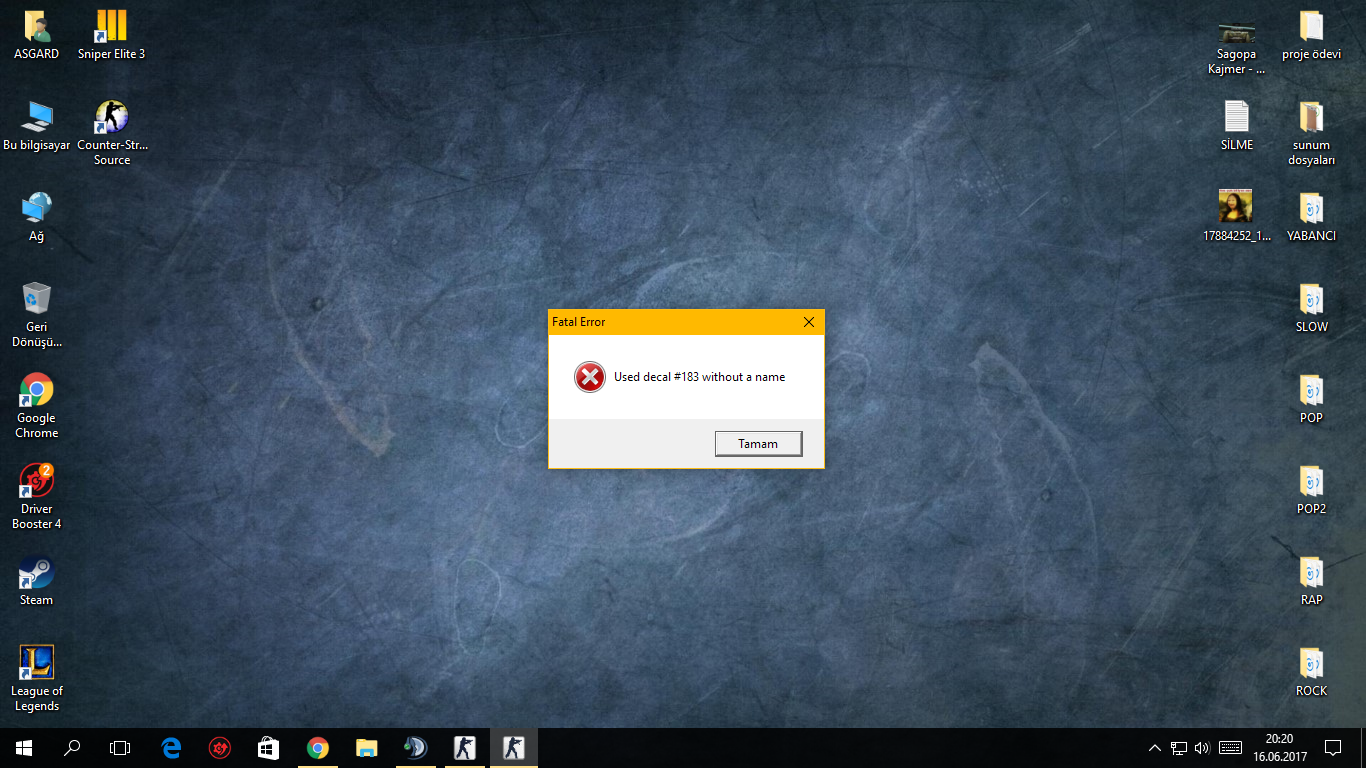Open the Windows Start menu
This screenshot has width=1366, height=768.
[x=24, y=748]
